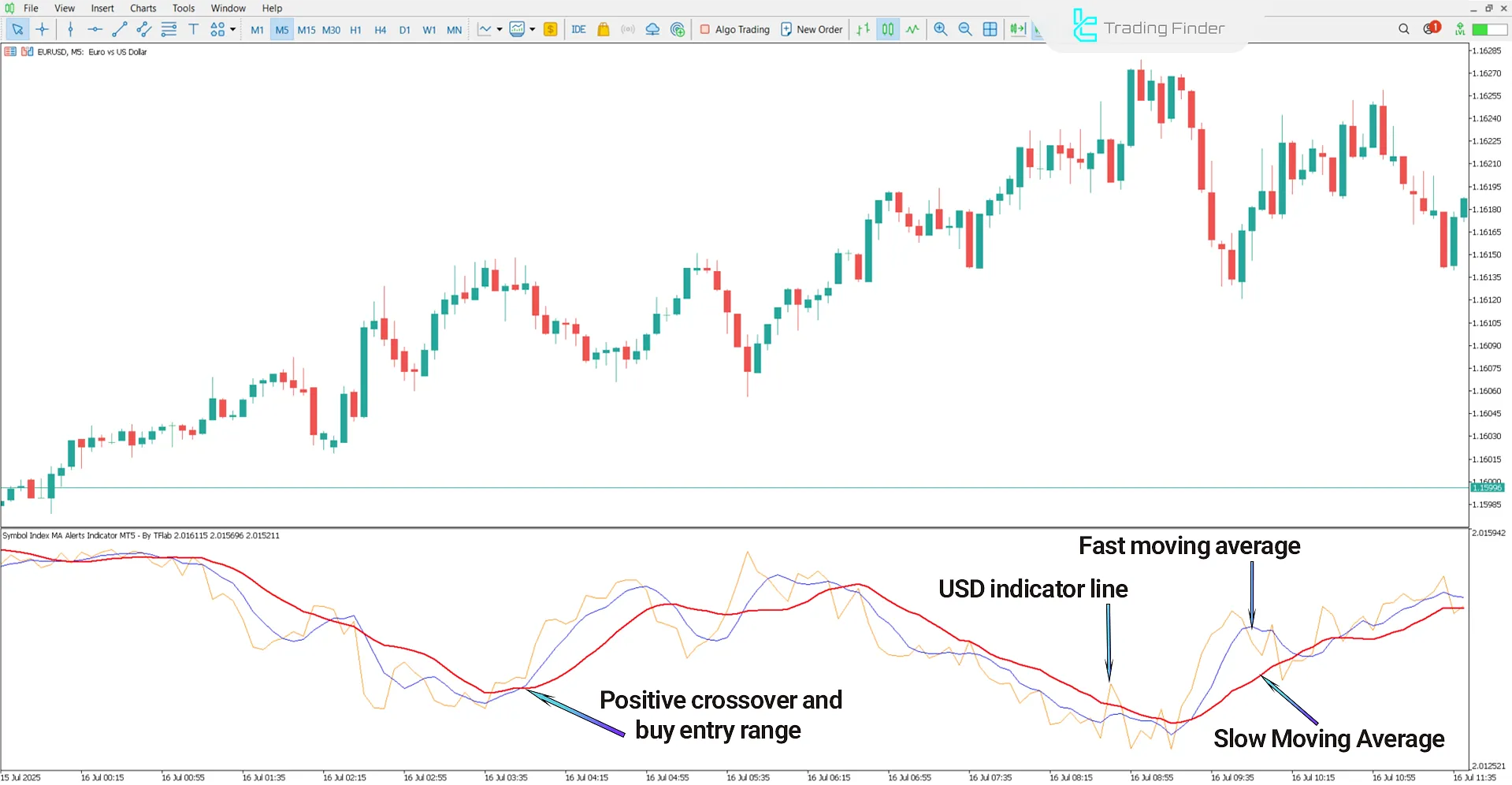This screenshot has height=785, width=1512.
Task: Switch timeframe to H1
Action: [x=355, y=29]
